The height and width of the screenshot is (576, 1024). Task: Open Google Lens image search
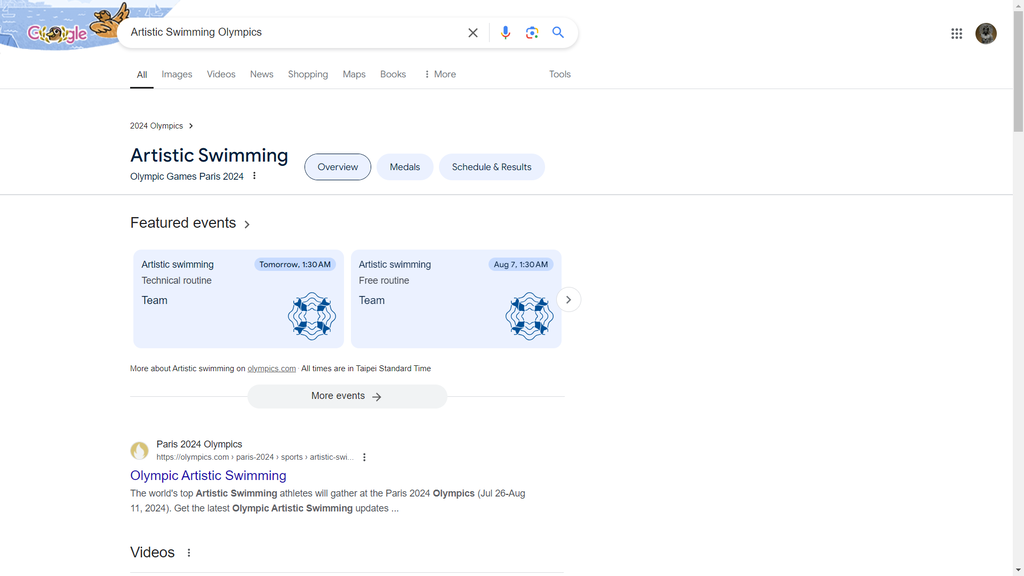532,33
